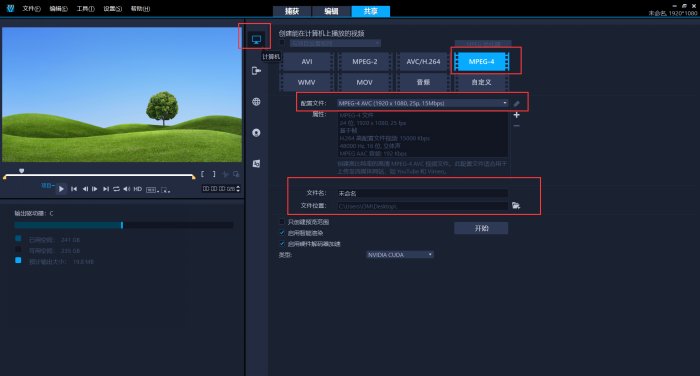Remove the profile with minus icon

[x=517, y=126]
